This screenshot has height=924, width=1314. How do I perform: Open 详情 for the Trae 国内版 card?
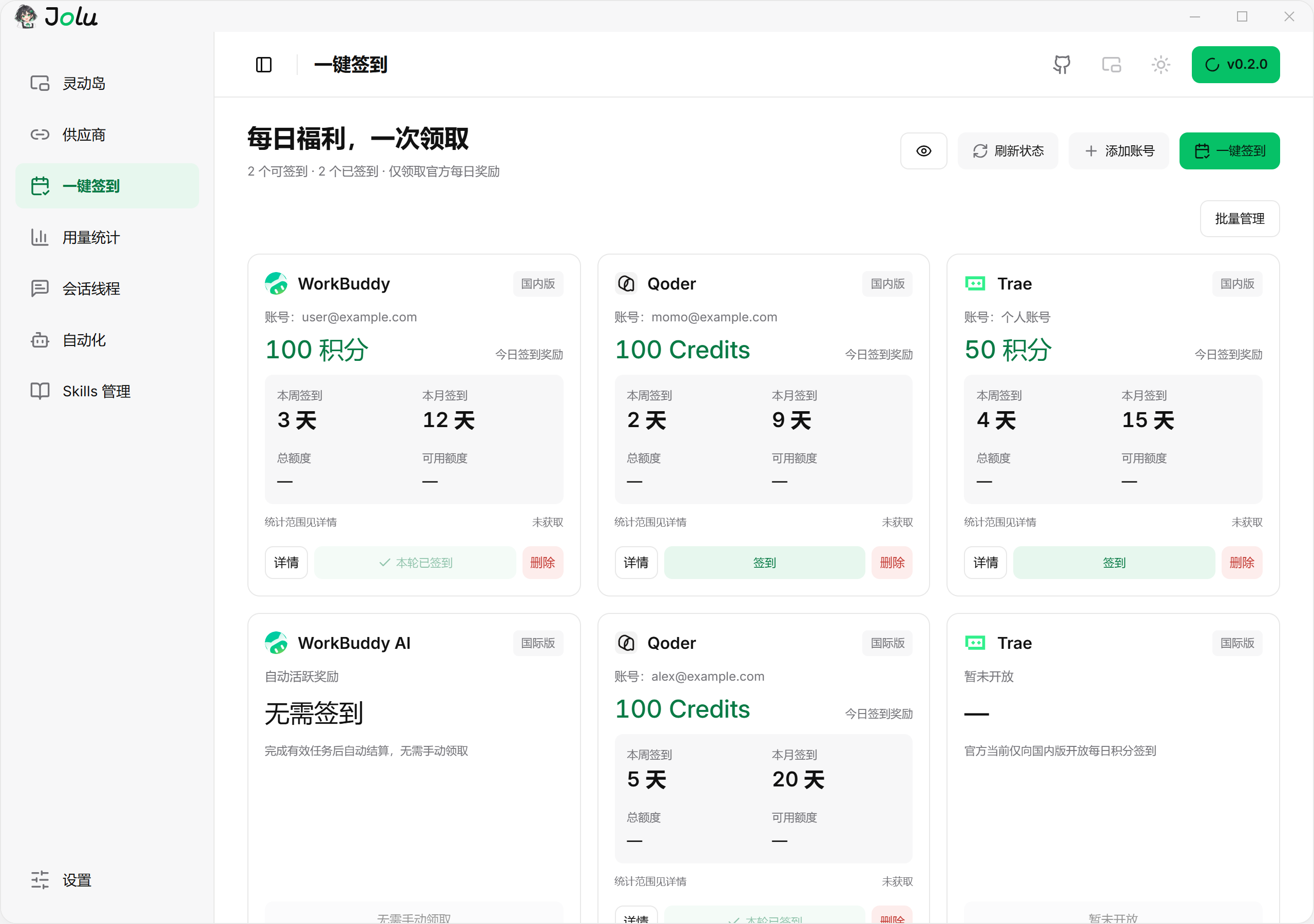point(985,563)
